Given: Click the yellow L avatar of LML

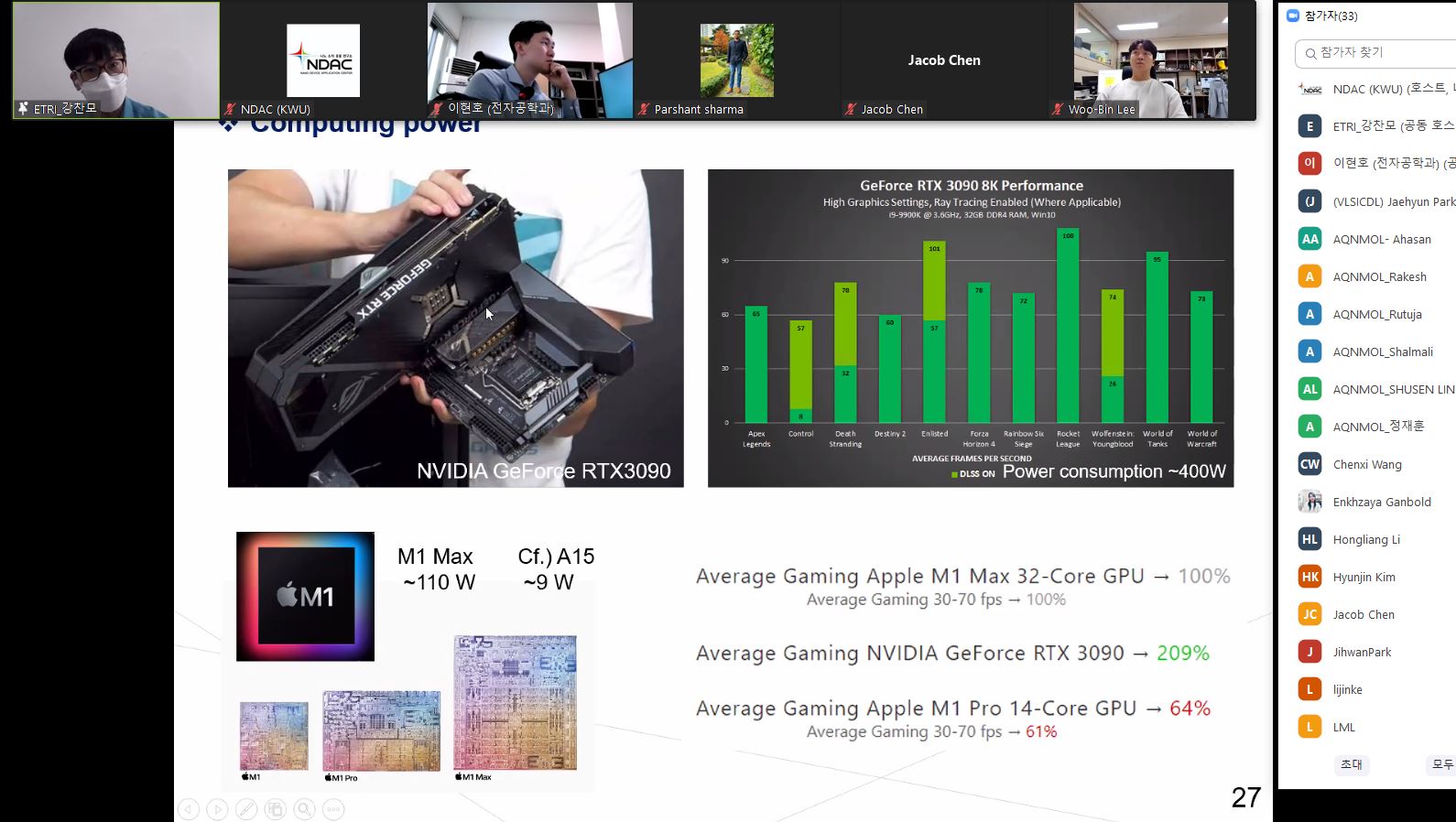Looking at the screenshot, I should (1310, 727).
